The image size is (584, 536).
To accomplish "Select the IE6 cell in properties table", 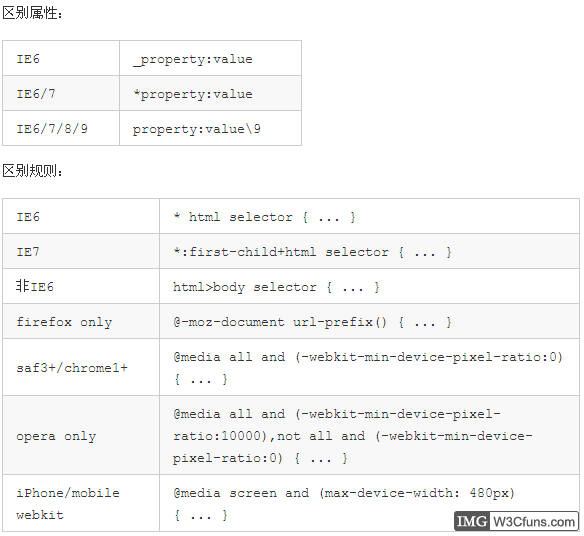I will (61, 58).
